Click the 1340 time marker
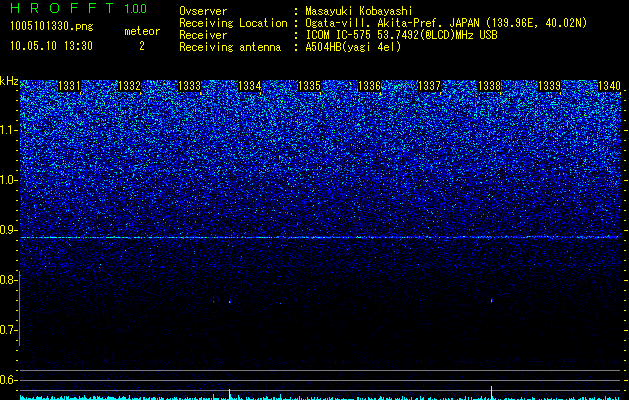 (609, 86)
